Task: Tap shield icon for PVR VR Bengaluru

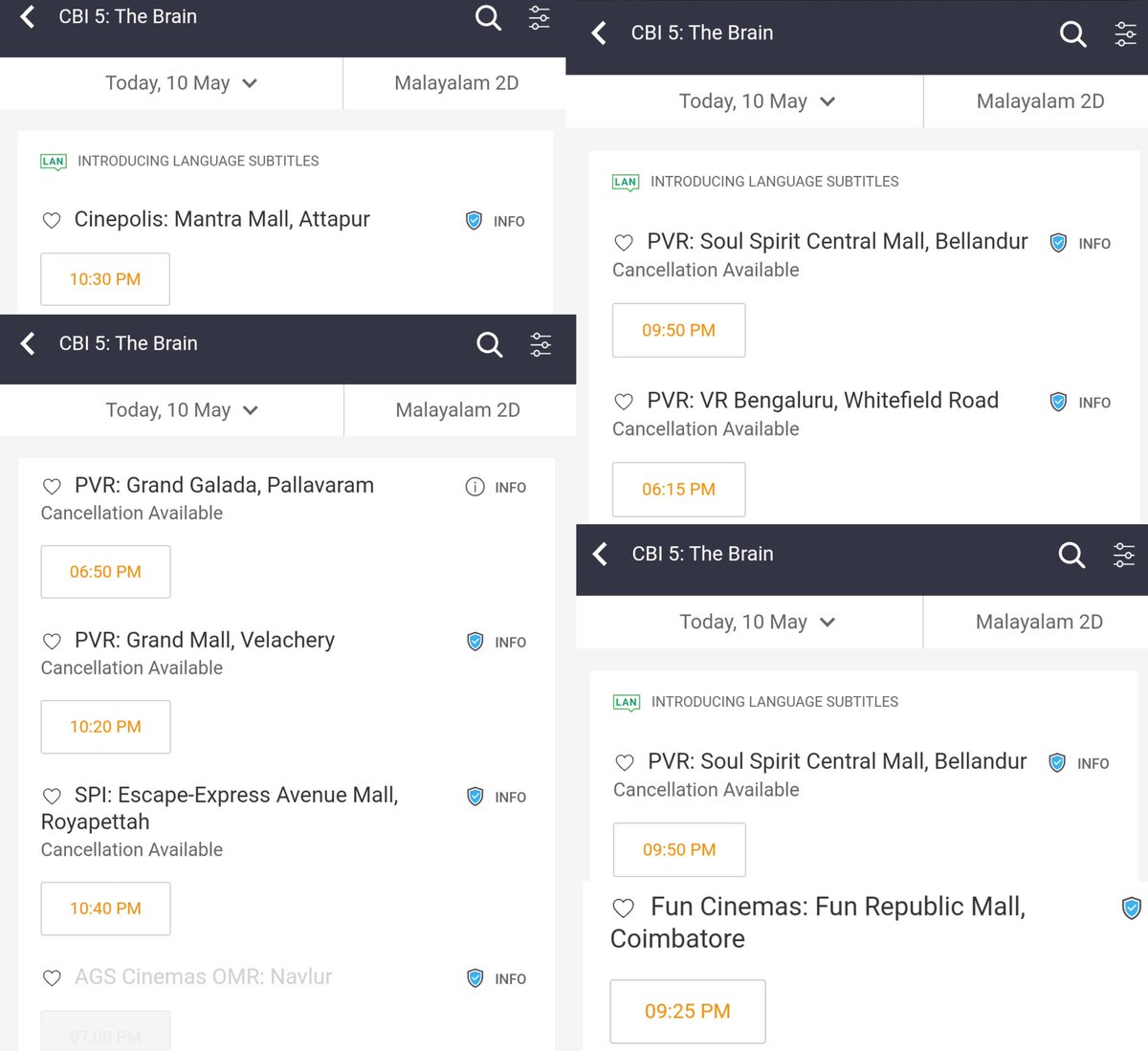Action: (1058, 402)
